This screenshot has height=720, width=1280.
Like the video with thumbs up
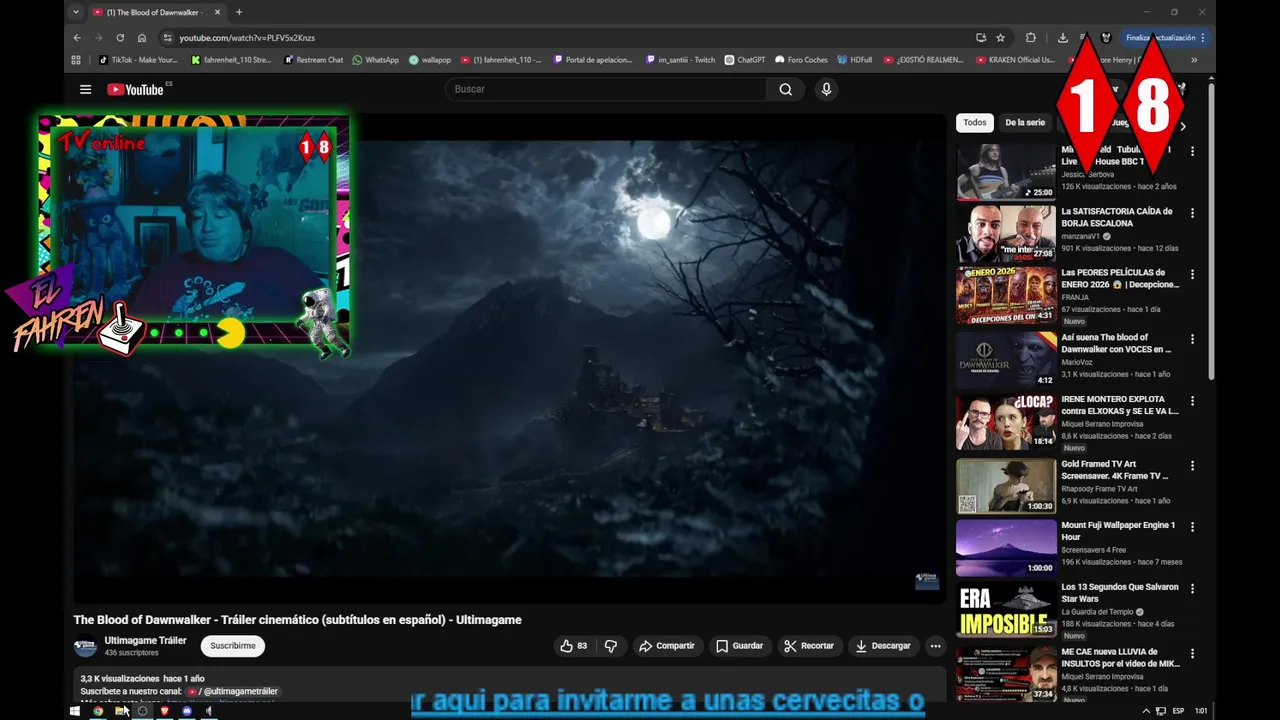point(574,646)
